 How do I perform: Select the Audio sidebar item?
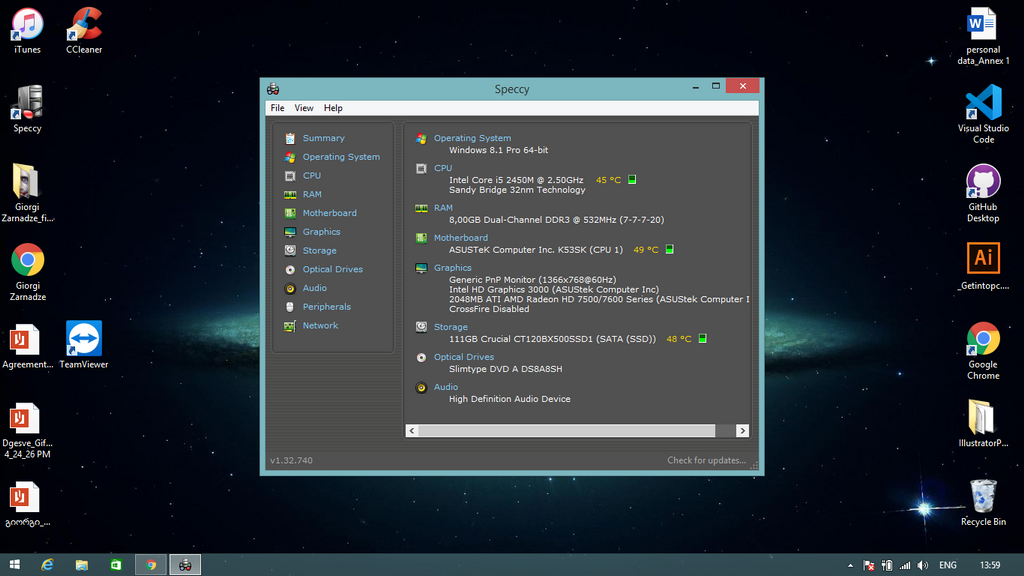(x=314, y=288)
